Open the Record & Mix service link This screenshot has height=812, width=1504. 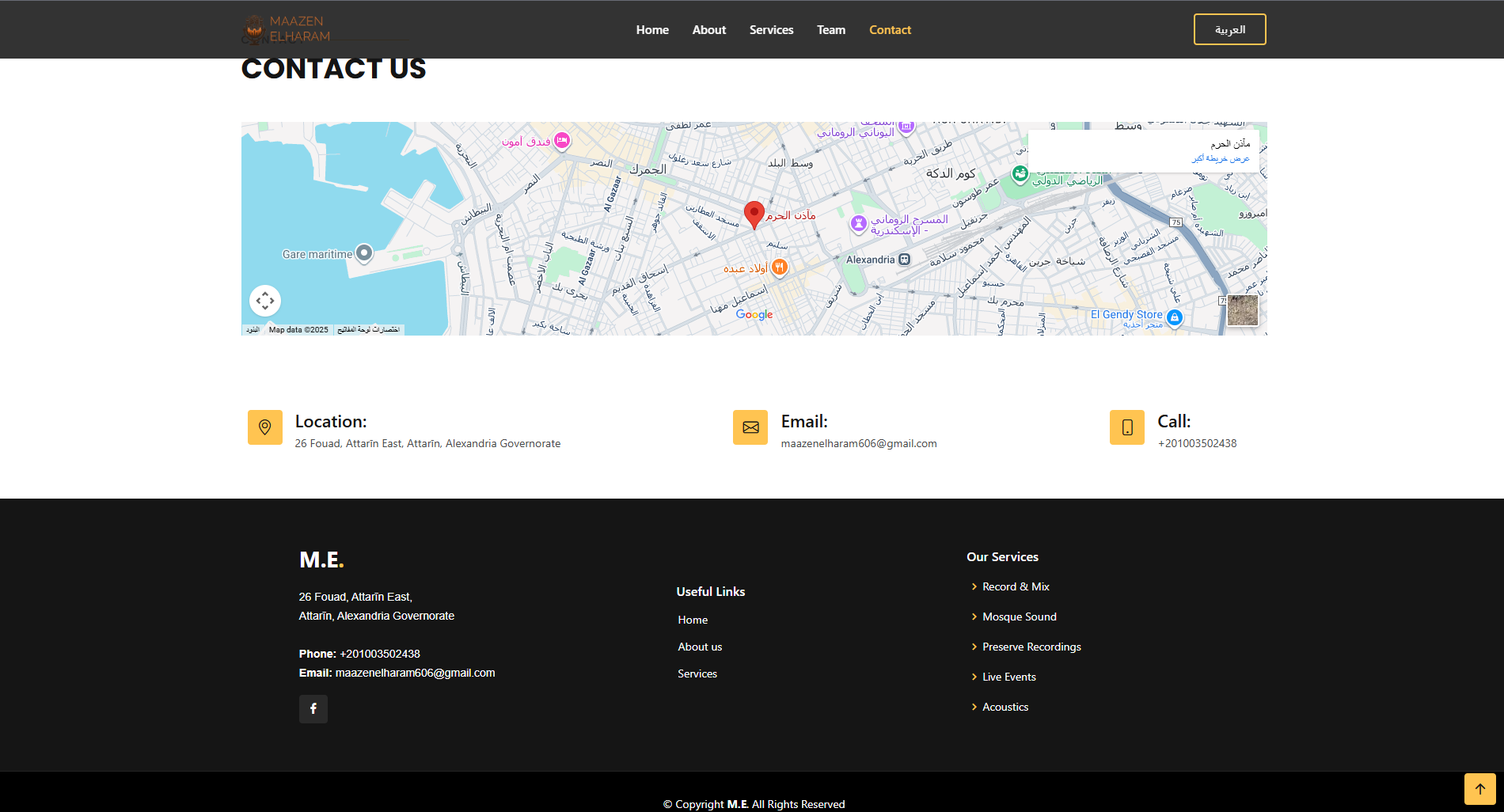tap(1016, 586)
